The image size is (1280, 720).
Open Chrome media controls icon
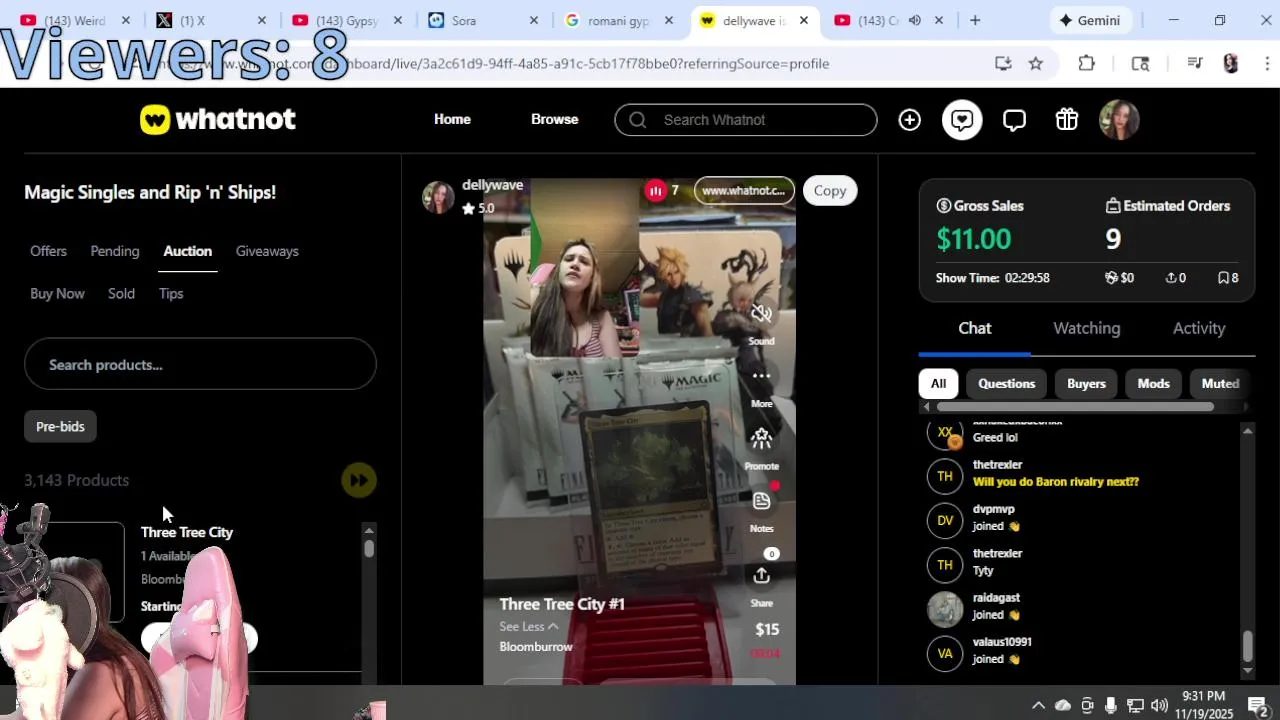click(1194, 63)
